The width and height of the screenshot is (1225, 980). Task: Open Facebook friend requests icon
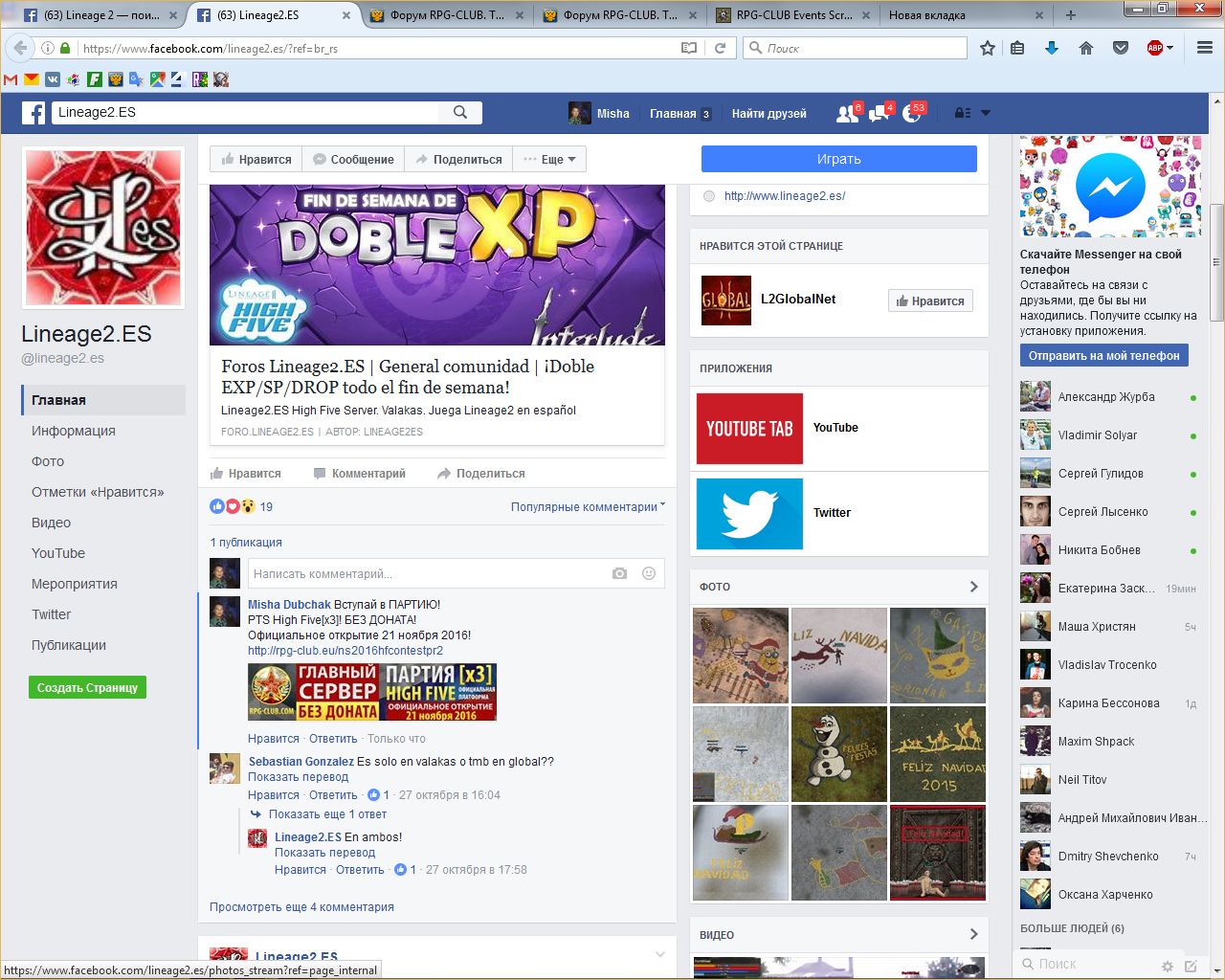[x=846, y=114]
